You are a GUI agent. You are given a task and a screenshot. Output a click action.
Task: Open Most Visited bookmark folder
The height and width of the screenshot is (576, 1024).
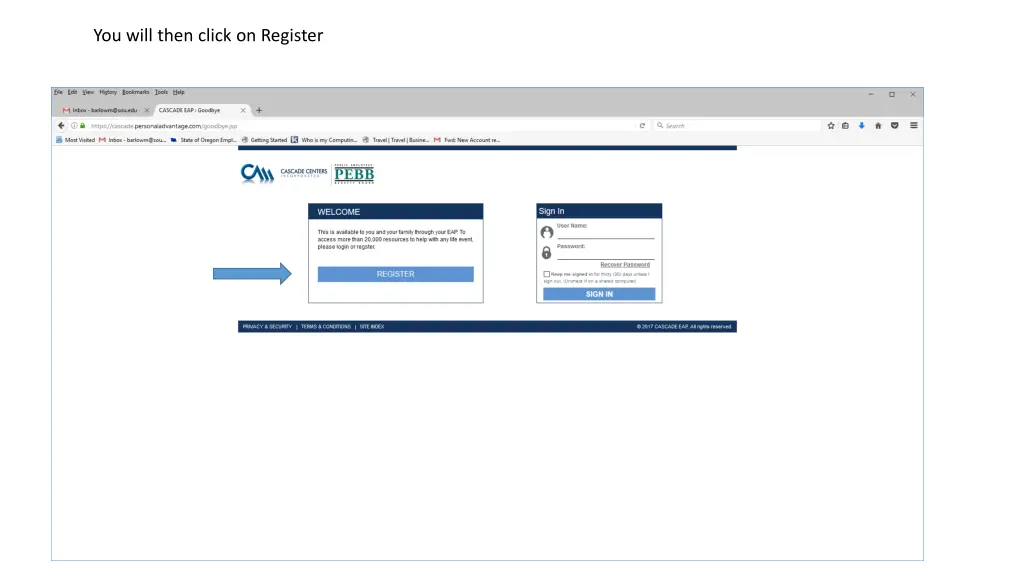[x=76, y=140]
